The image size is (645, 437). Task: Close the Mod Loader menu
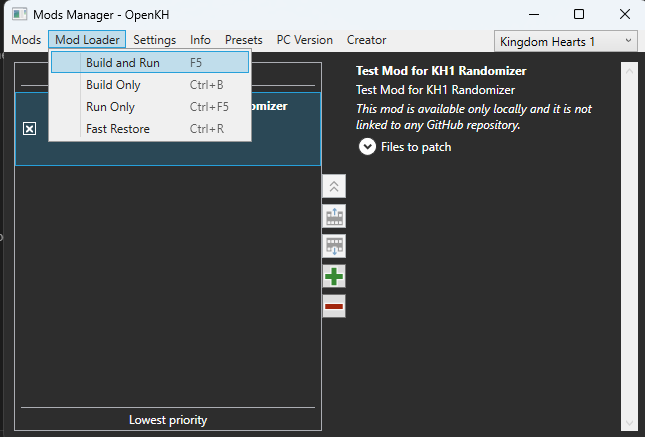coord(87,40)
